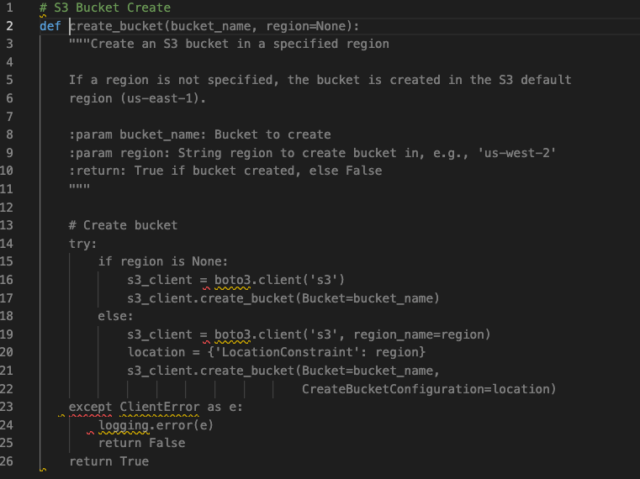640x479 pixels.
Task: Click the '# Create bucket' comment
Action: 123,225
